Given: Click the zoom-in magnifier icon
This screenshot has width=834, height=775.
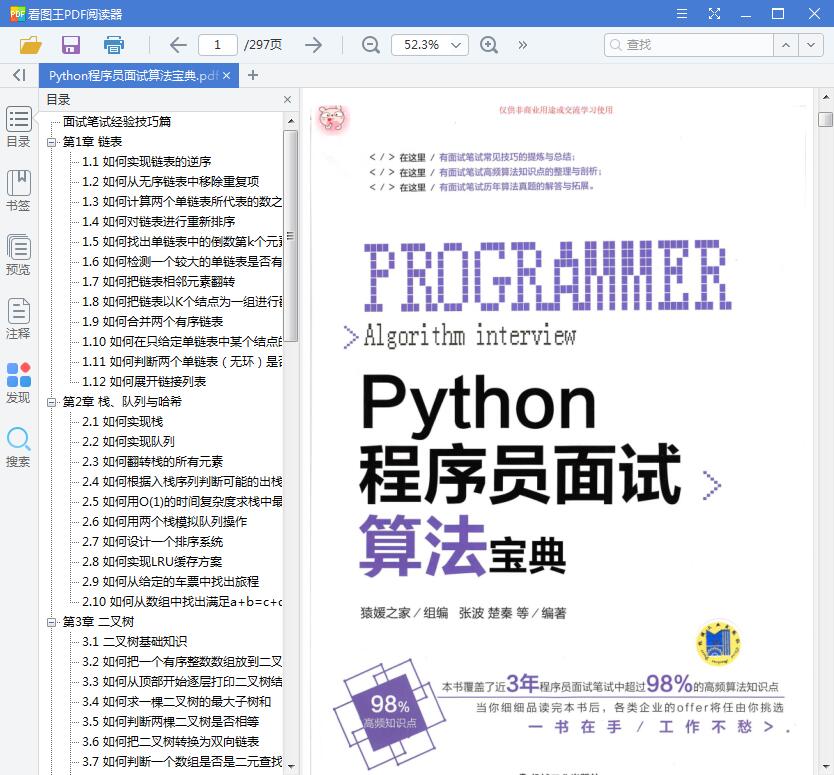Looking at the screenshot, I should tap(488, 45).
